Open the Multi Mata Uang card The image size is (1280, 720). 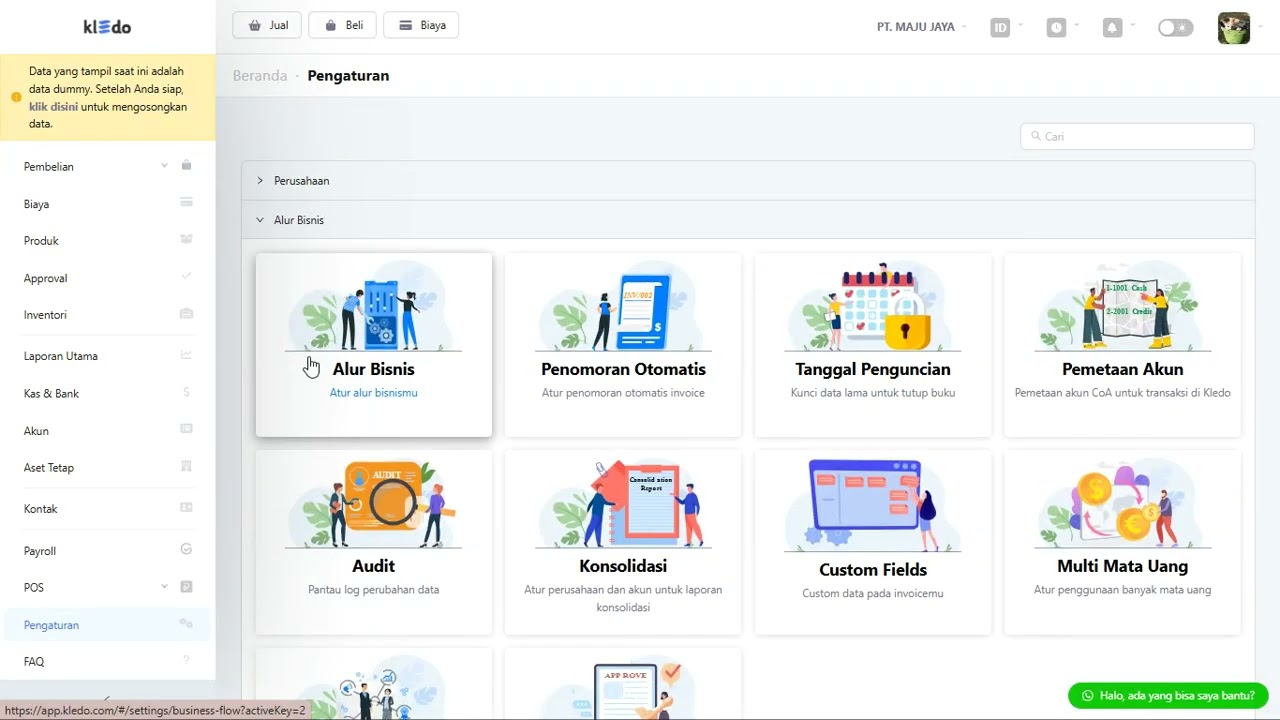tap(1123, 542)
